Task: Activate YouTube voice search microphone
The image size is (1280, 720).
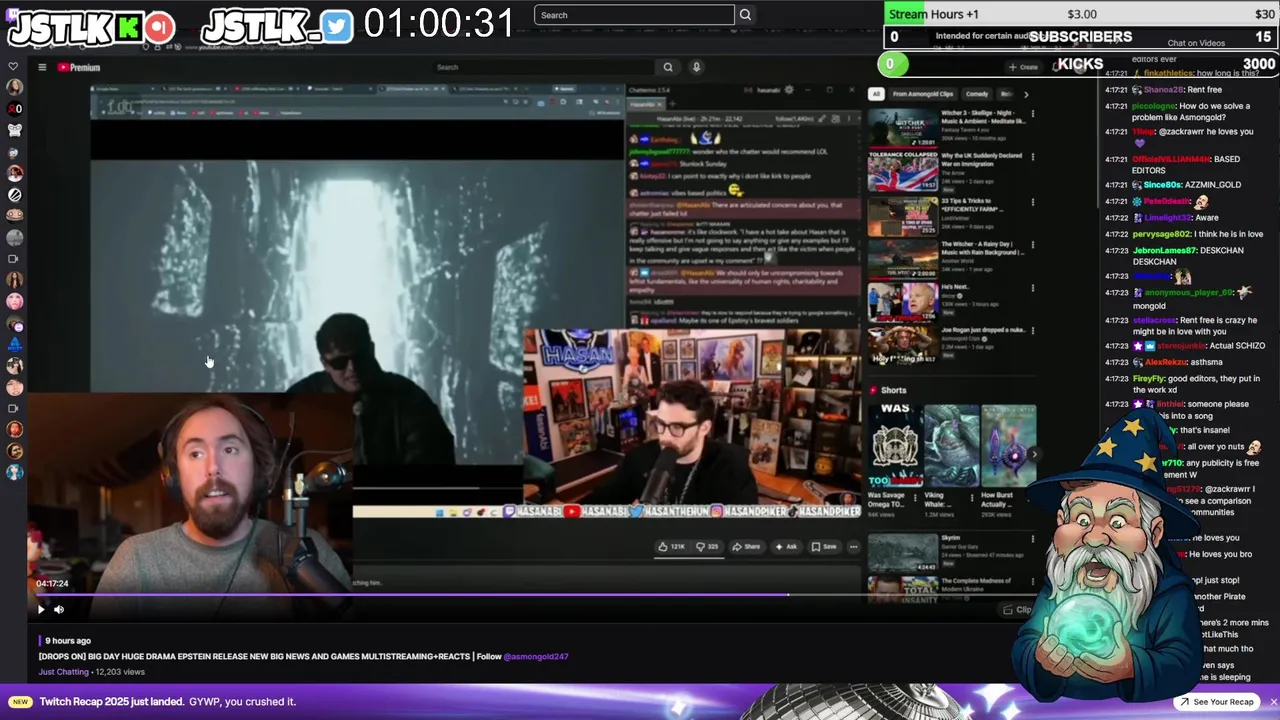Action: point(696,67)
